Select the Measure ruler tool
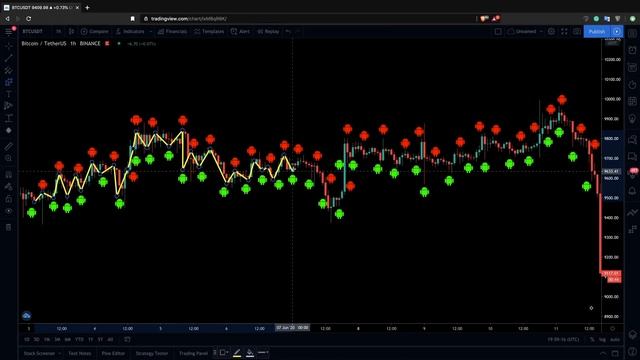 click(x=9, y=146)
